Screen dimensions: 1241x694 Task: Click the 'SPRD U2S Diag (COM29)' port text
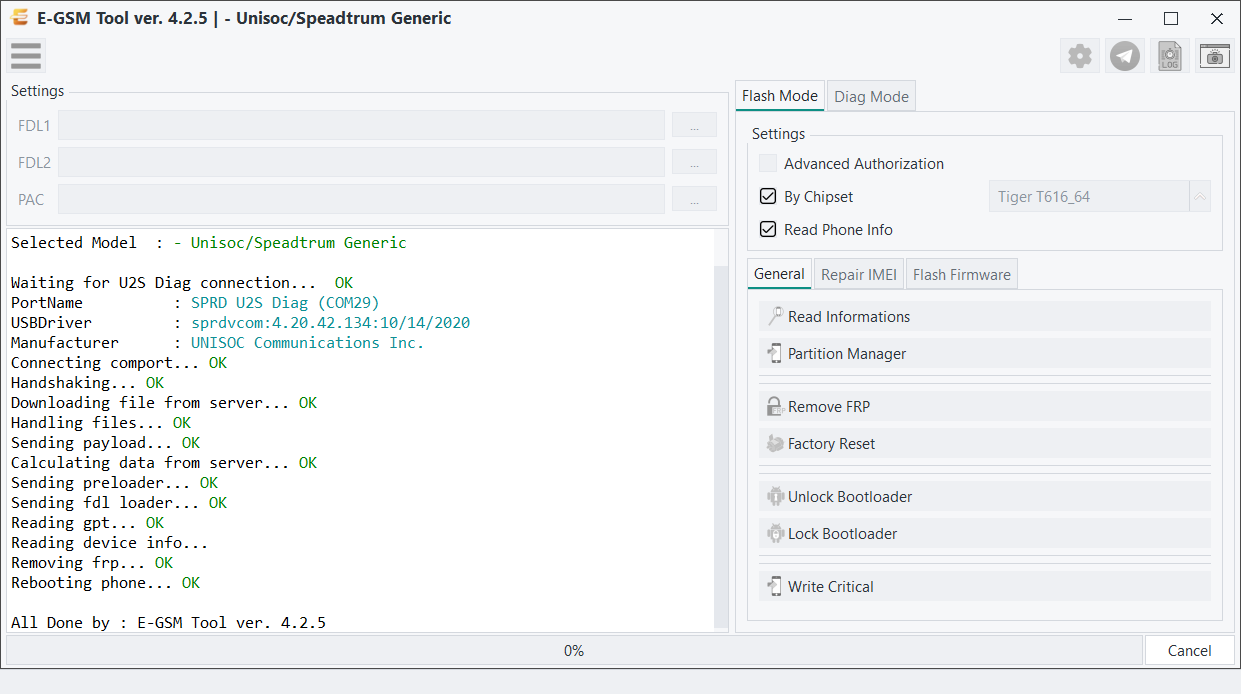coord(285,303)
